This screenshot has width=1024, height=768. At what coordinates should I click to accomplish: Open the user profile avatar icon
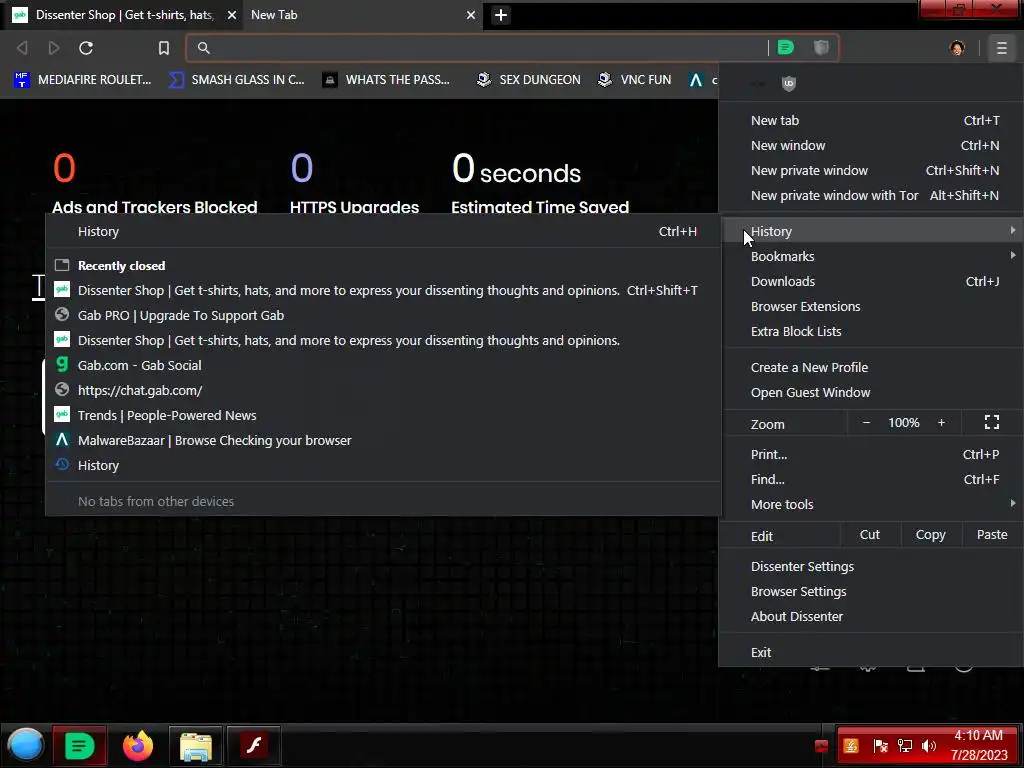point(957,48)
